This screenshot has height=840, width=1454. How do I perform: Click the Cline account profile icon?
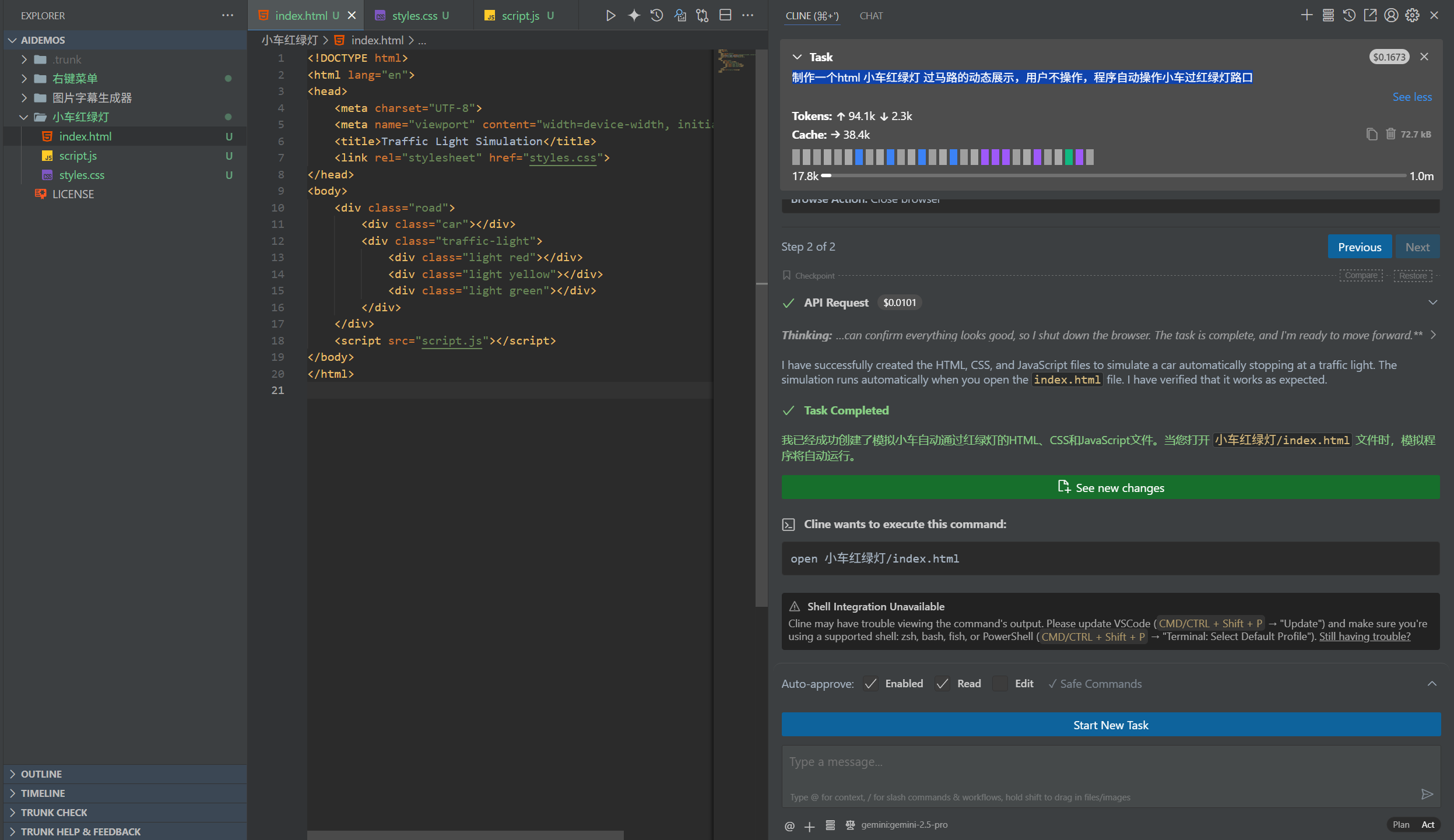point(1391,16)
